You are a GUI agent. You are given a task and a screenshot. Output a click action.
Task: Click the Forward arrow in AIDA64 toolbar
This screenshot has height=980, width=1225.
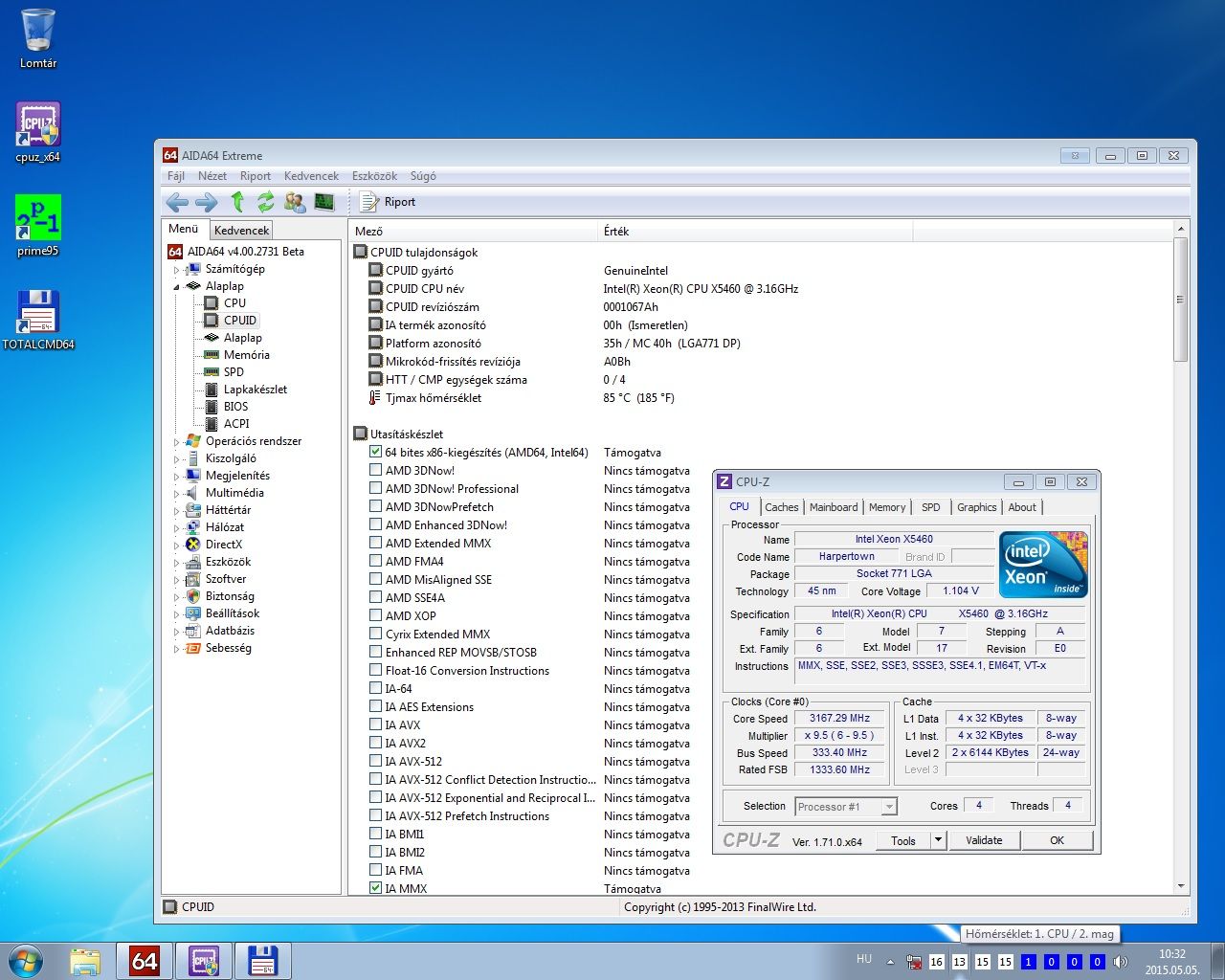click(207, 202)
